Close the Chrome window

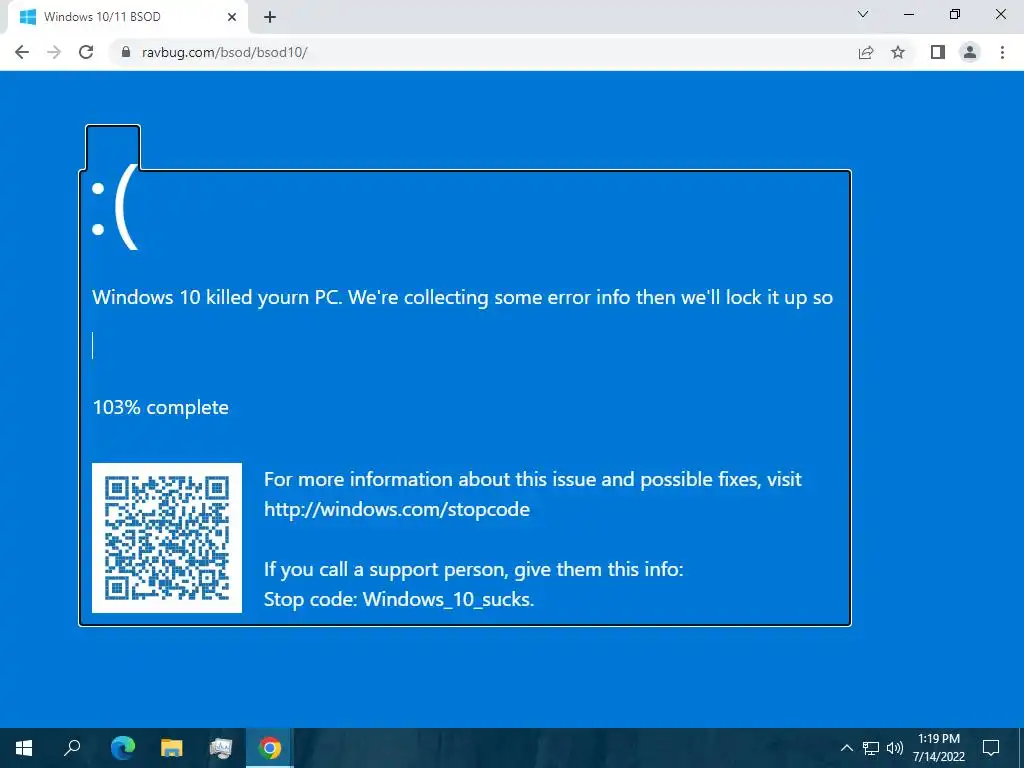tap(1000, 14)
